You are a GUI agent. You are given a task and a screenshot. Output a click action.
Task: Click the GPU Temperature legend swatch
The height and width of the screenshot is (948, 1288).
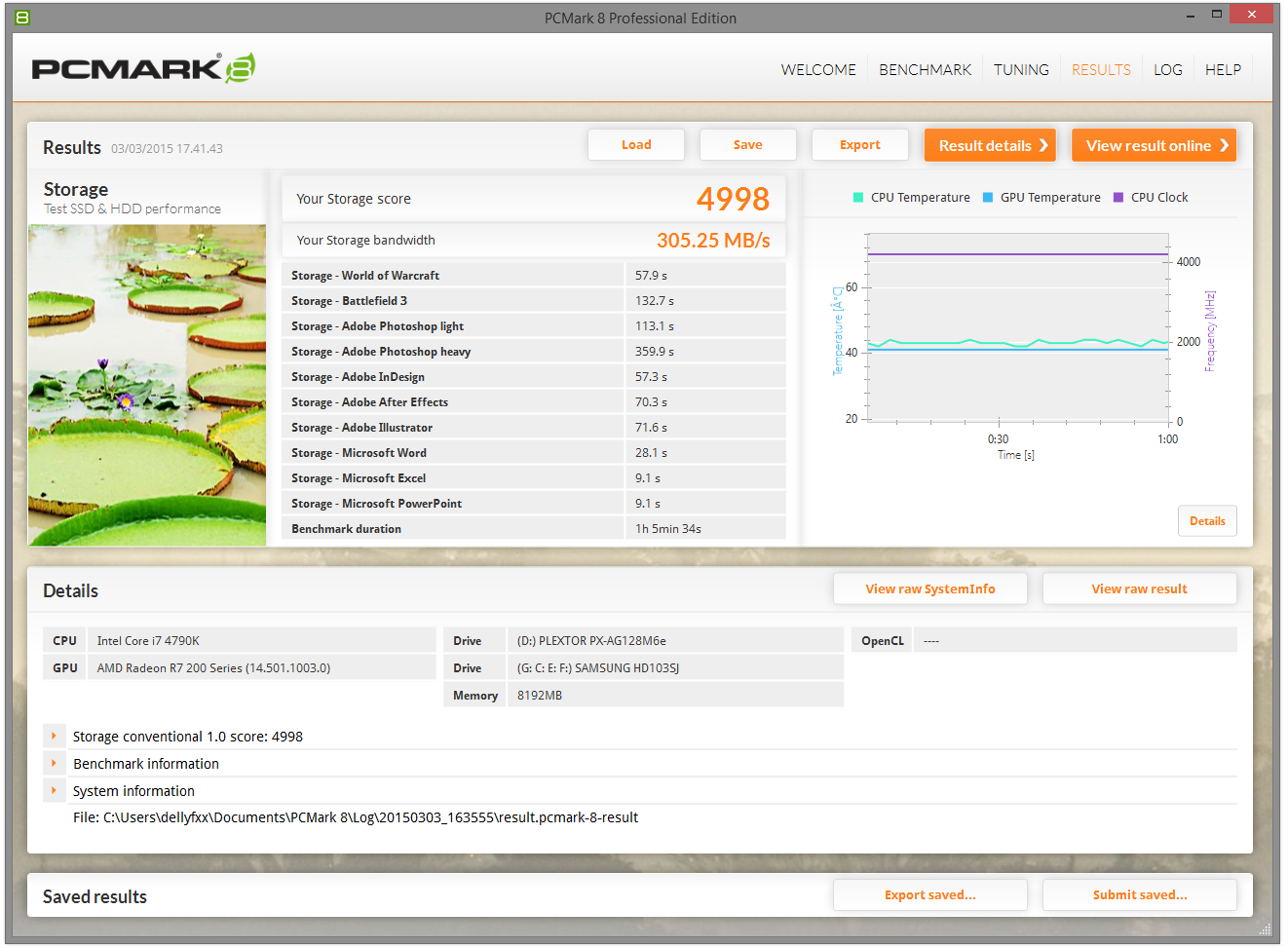tap(988, 198)
